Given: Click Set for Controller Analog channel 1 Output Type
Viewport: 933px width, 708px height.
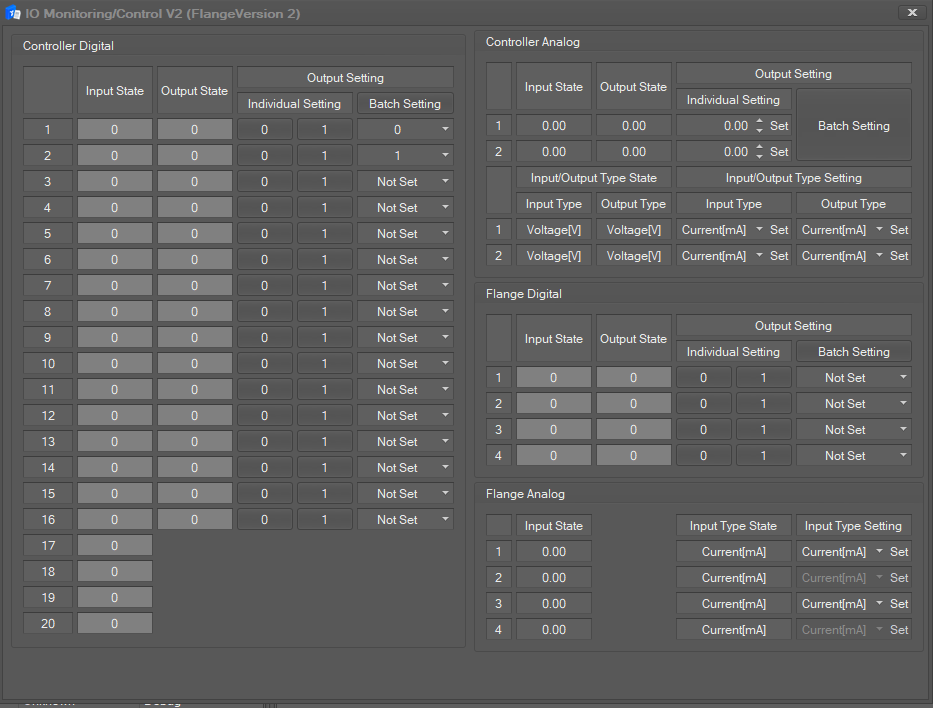Looking at the screenshot, I should pyautogui.click(x=899, y=230).
